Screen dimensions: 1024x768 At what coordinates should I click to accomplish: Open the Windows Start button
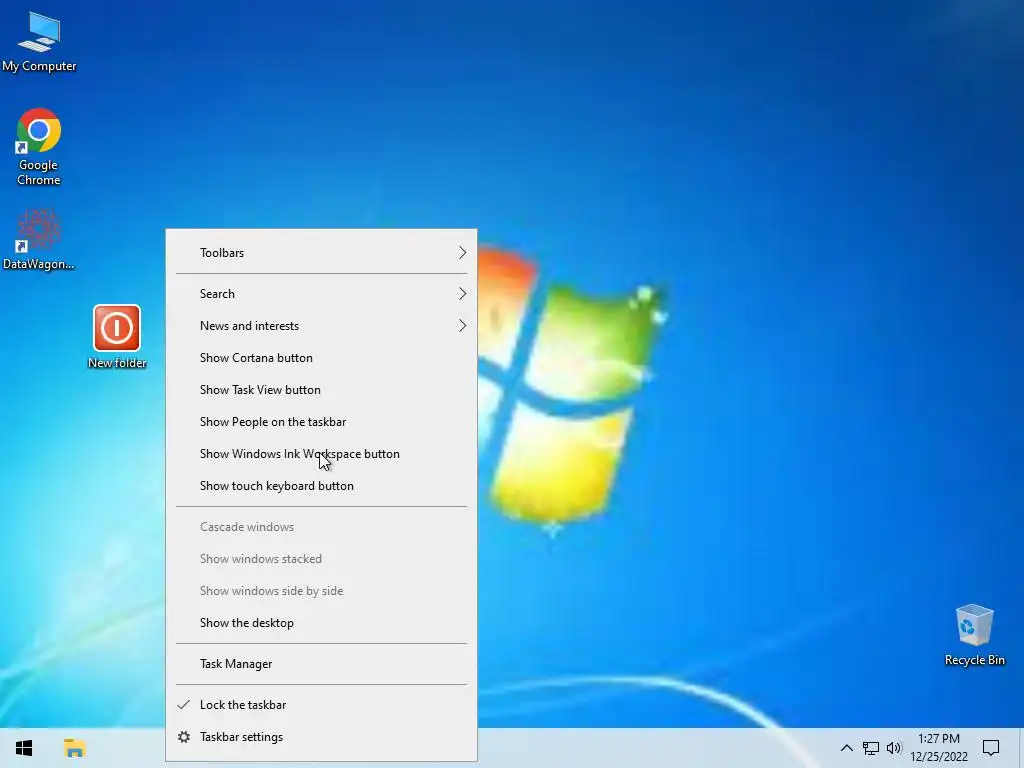24,748
